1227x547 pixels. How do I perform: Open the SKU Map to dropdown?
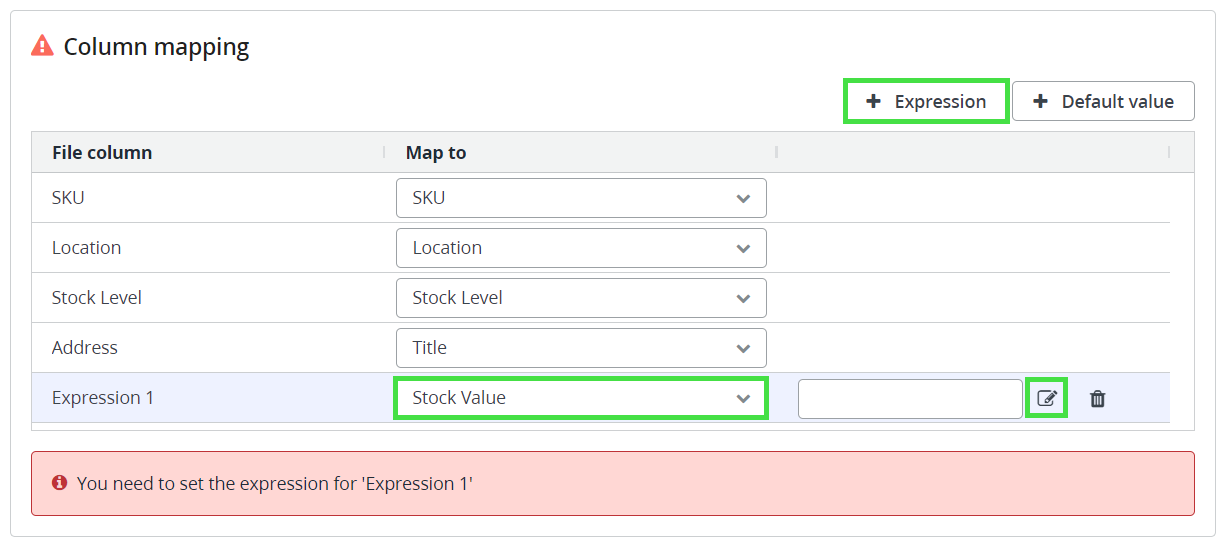[x=581, y=198]
